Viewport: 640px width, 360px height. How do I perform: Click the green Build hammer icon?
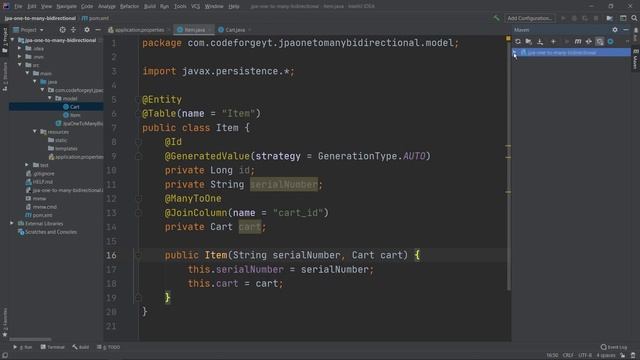coord(496,18)
